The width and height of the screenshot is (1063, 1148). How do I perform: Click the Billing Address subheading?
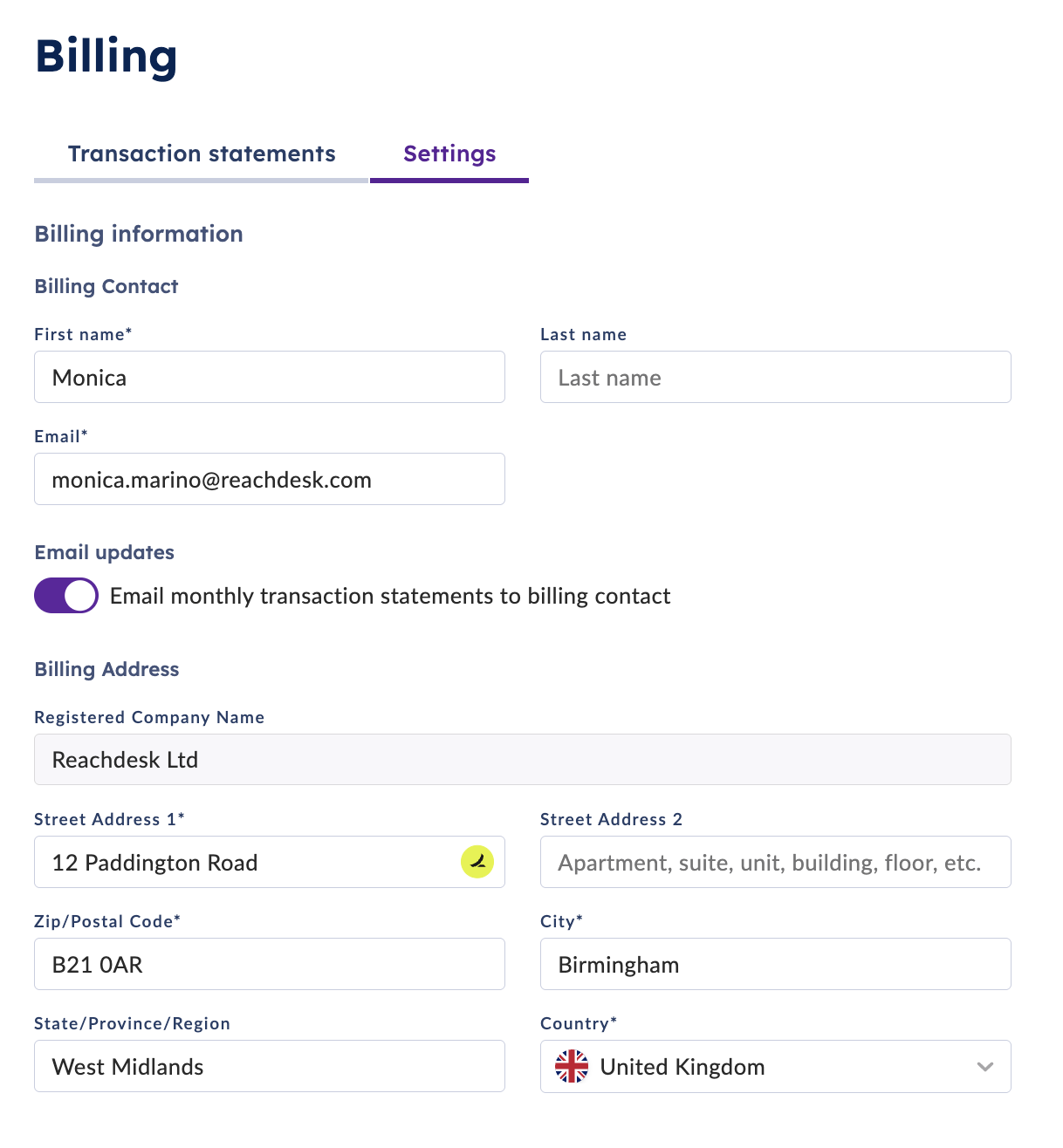tap(106, 669)
